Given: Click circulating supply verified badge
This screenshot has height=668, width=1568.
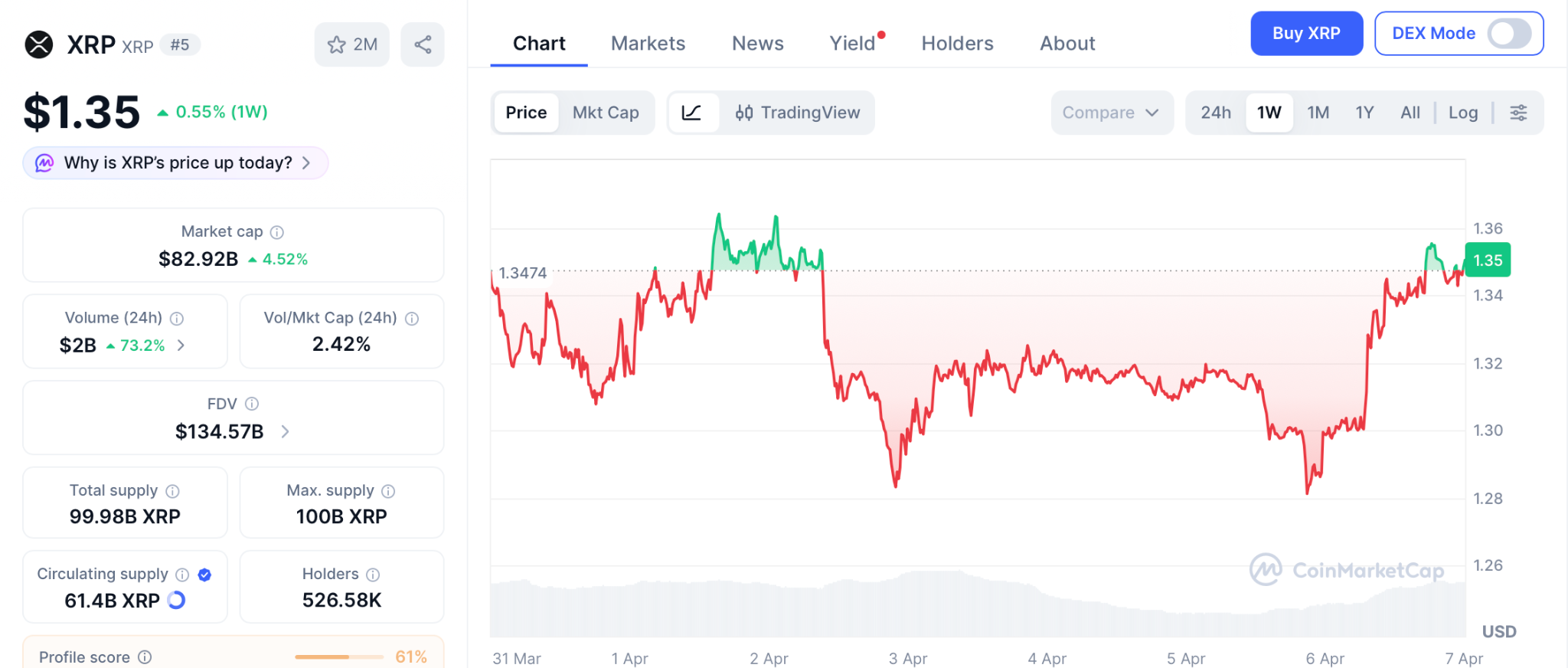Looking at the screenshot, I should click(x=204, y=575).
